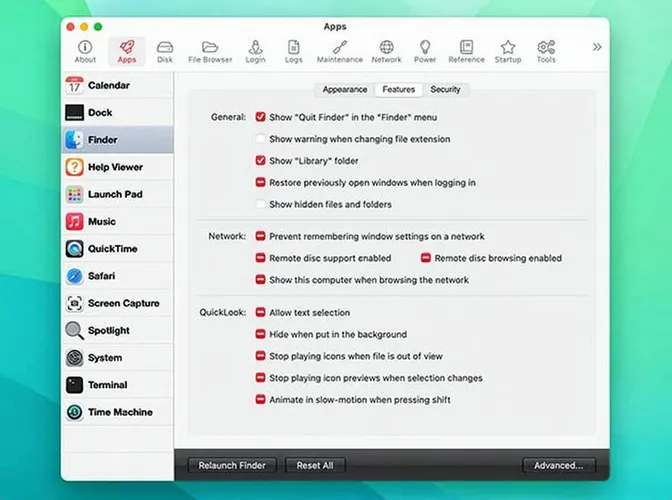Image resolution: width=672 pixels, height=500 pixels.
Task: Select Calendar in the sidebar
Action: coord(118,85)
